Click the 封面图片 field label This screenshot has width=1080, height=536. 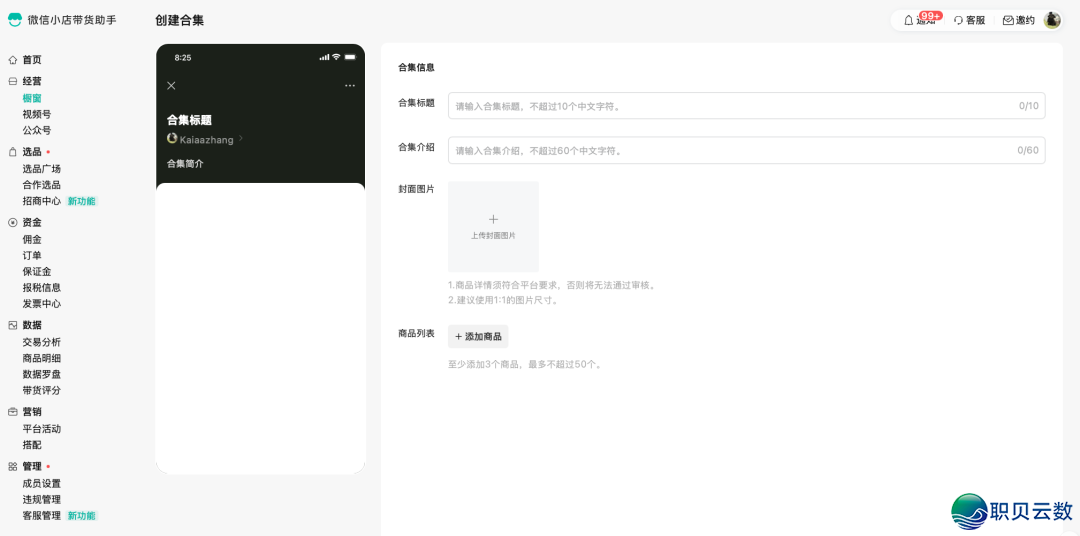tap(416, 189)
